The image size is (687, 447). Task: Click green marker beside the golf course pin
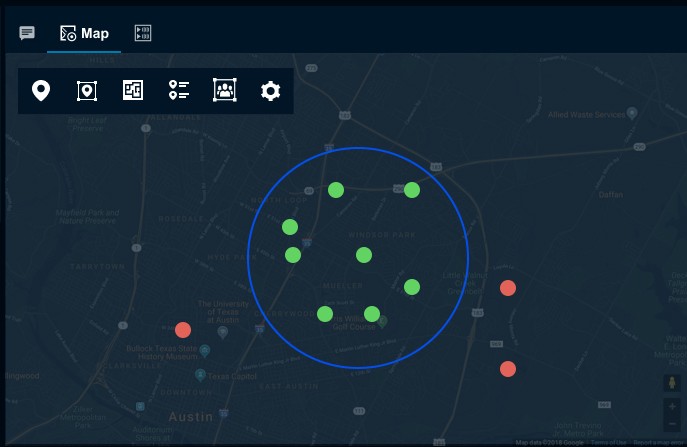pos(372,314)
